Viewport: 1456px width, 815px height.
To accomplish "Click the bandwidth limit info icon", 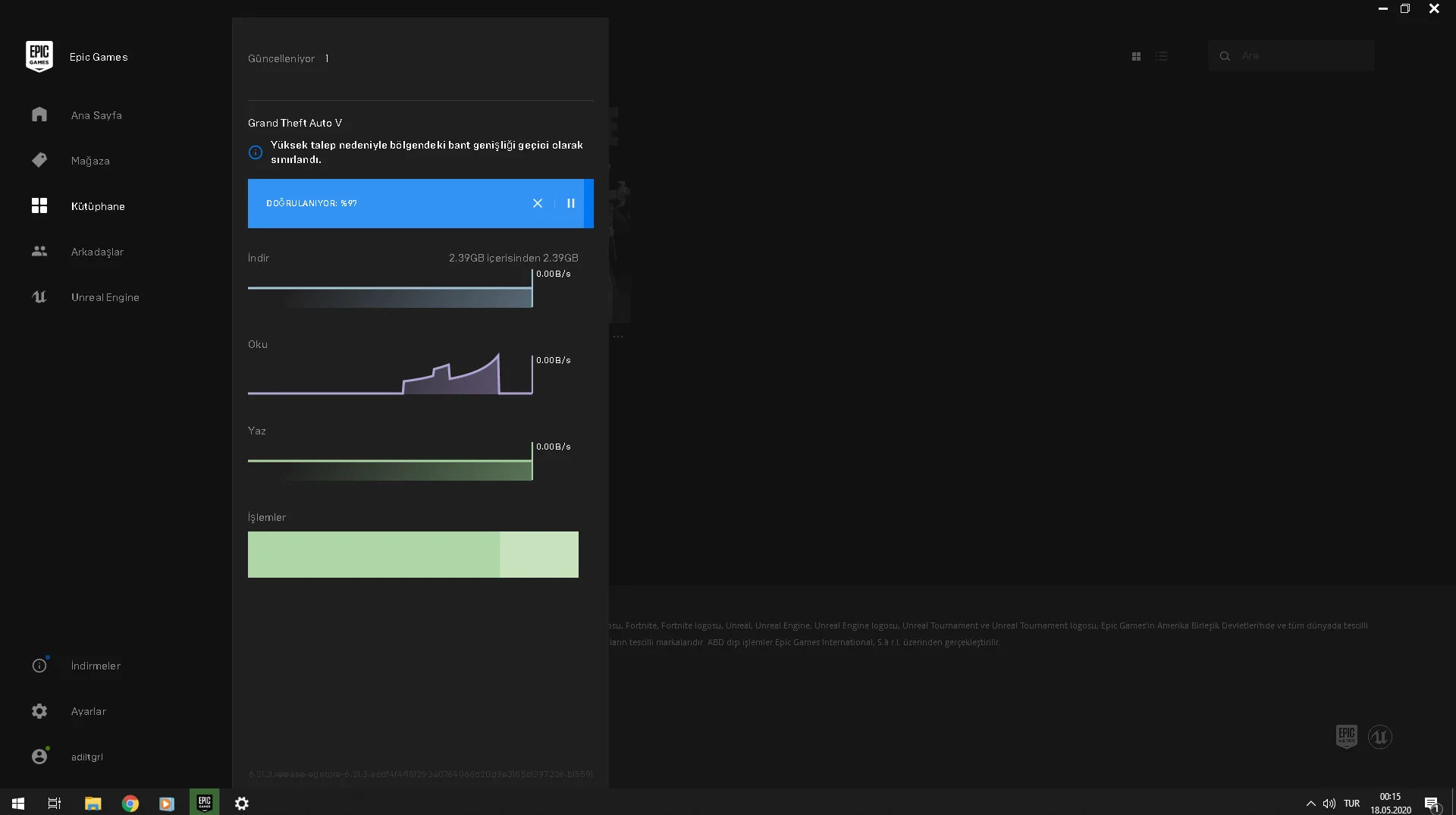I will point(256,152).
